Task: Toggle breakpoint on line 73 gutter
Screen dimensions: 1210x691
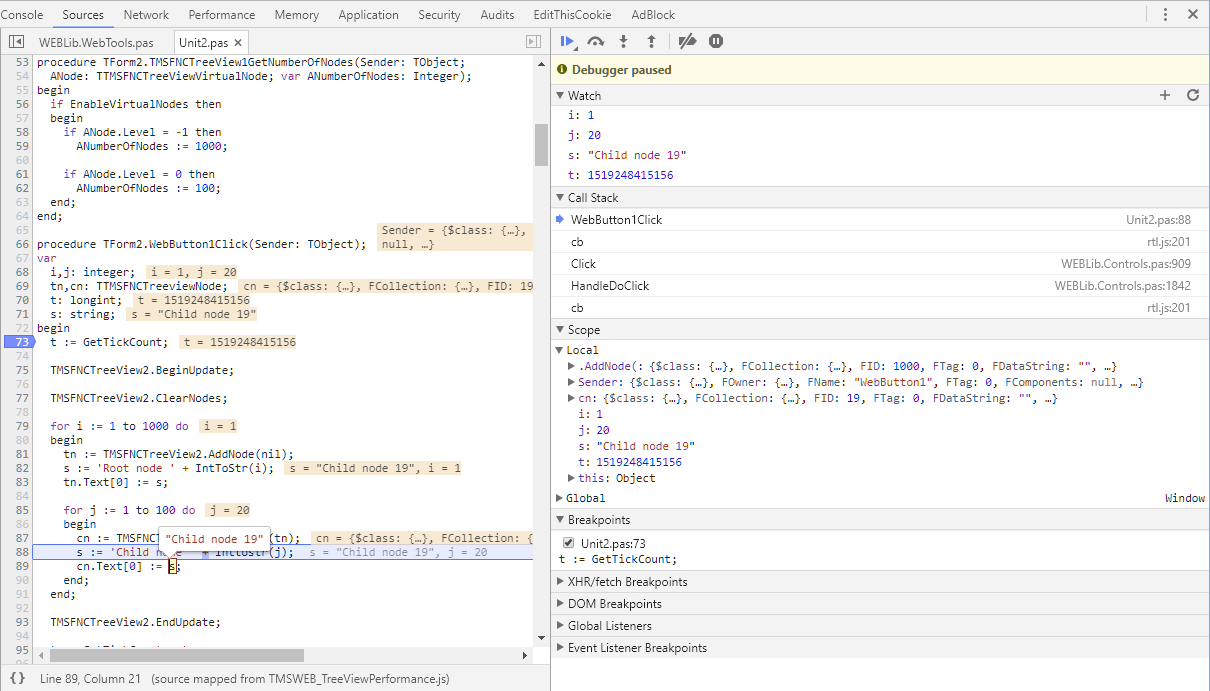Action: point(18,342)
